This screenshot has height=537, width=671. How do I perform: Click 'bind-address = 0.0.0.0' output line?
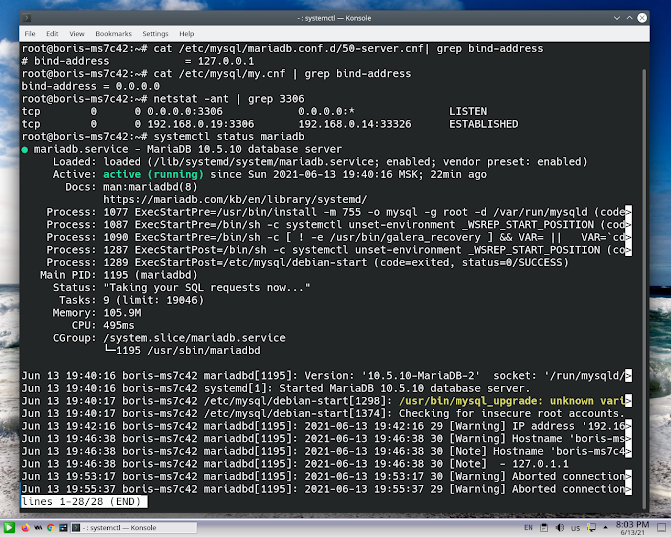[x=91, y=86]
